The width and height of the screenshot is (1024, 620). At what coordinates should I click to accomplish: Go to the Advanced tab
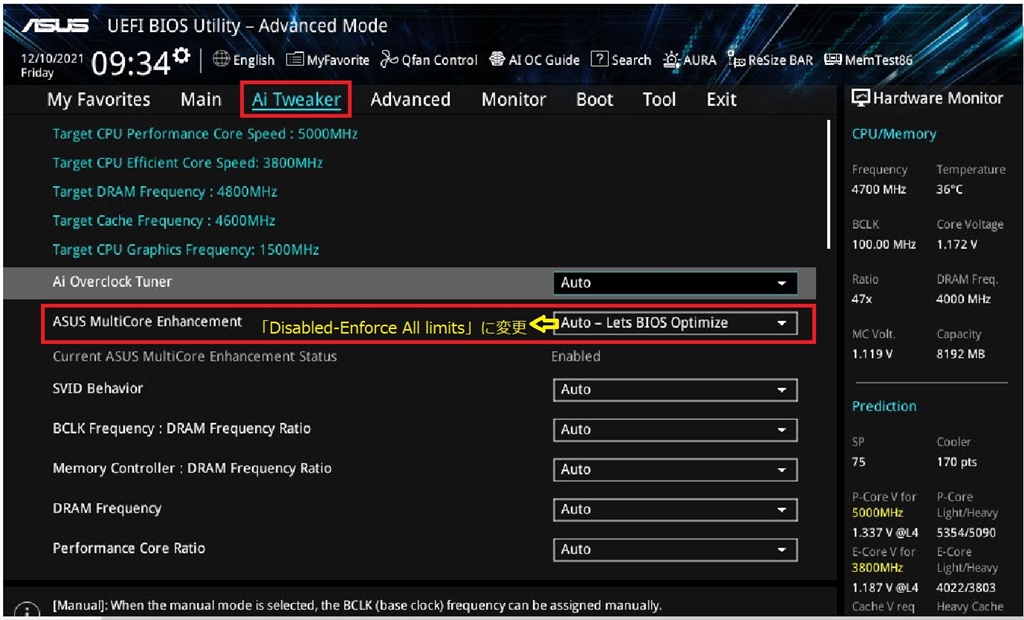pos(411,99)
